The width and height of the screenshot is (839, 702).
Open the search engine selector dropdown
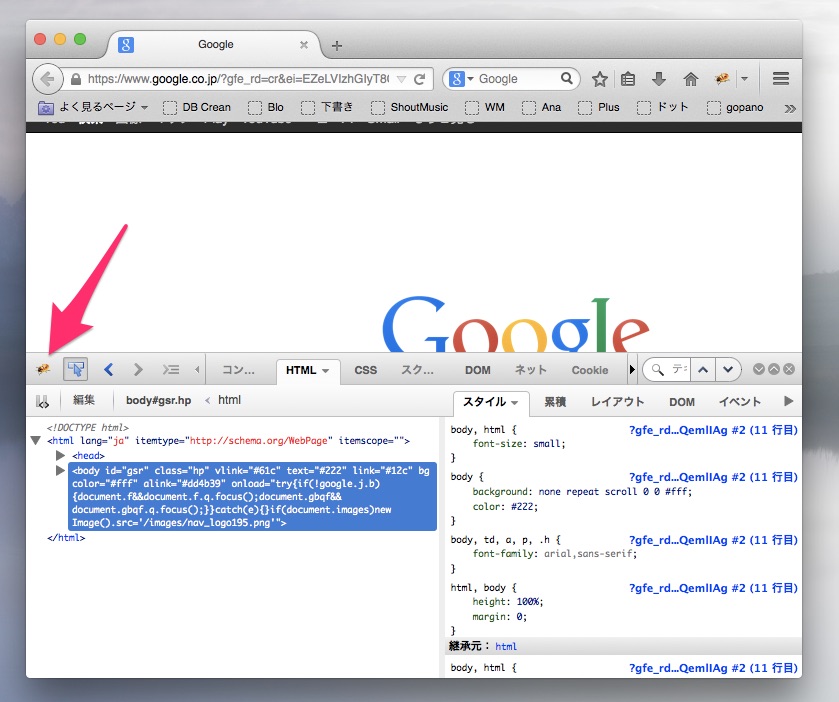tap(461, 79)
